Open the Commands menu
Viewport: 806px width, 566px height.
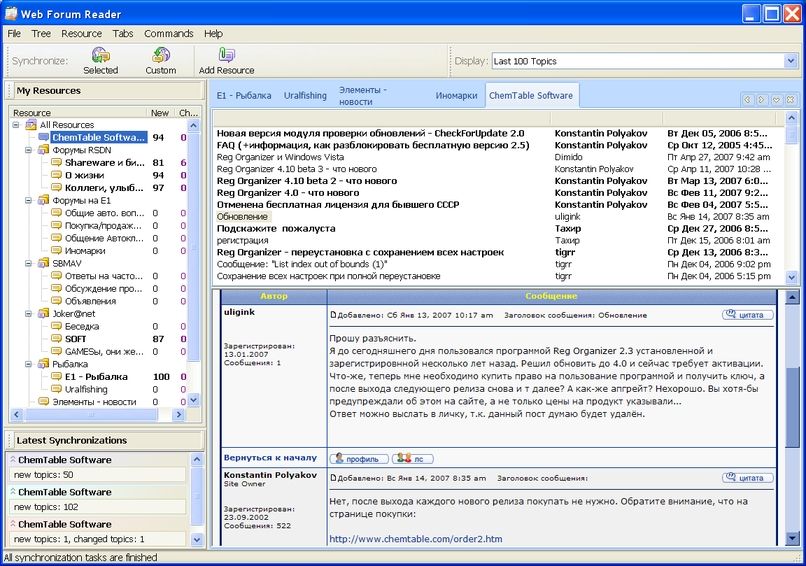(168, 33)
